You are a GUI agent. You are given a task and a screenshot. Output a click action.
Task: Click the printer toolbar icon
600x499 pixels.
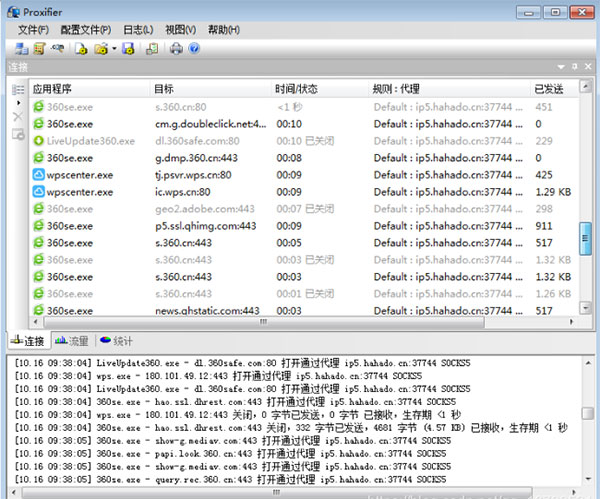[176, 49]
